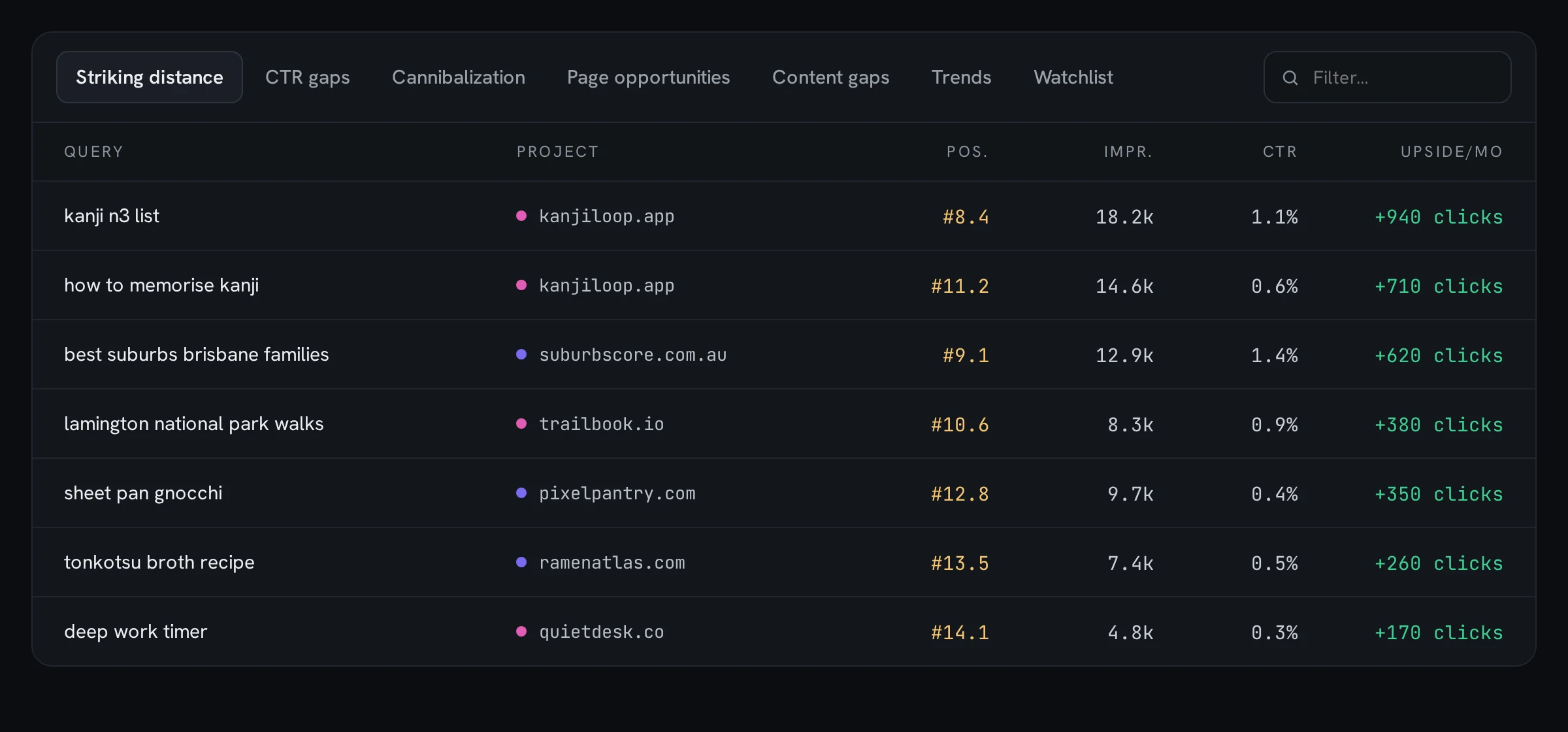This screenshot has height=732, width=1568.
Task: Click the purple dot beside suburbscore.com.au
Action: [x=521, y=354]
